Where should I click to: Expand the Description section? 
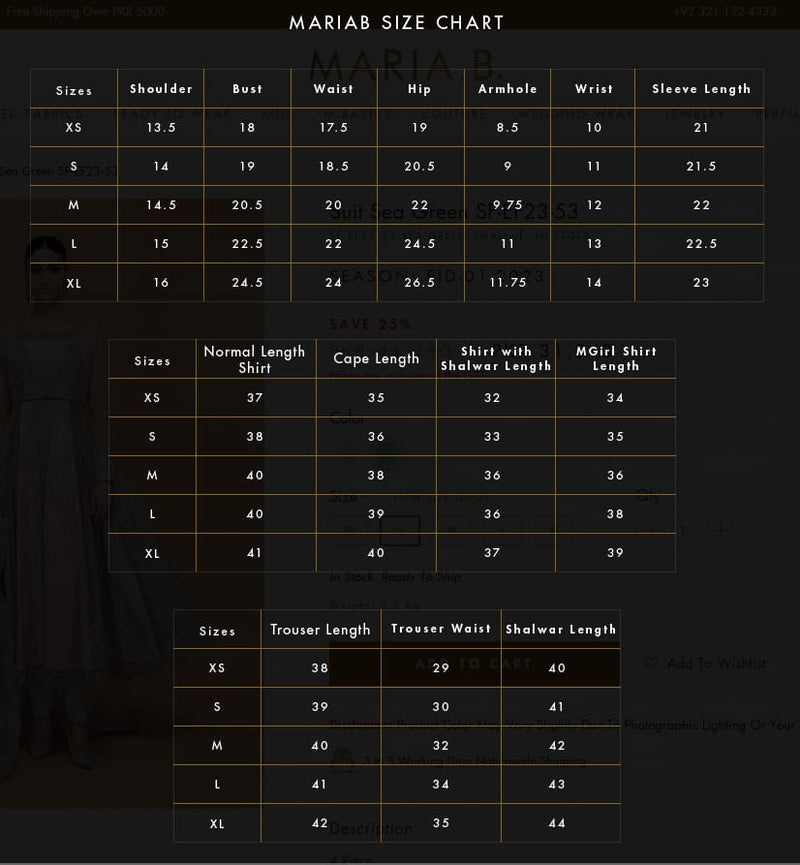(x=371, y=828)
